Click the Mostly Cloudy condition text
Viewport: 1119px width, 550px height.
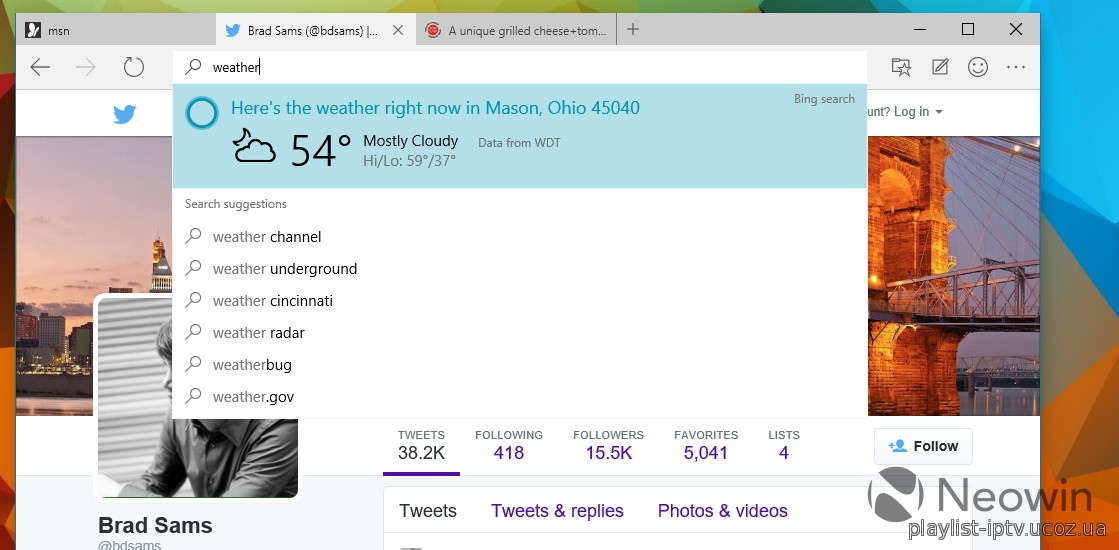[410, 141]
